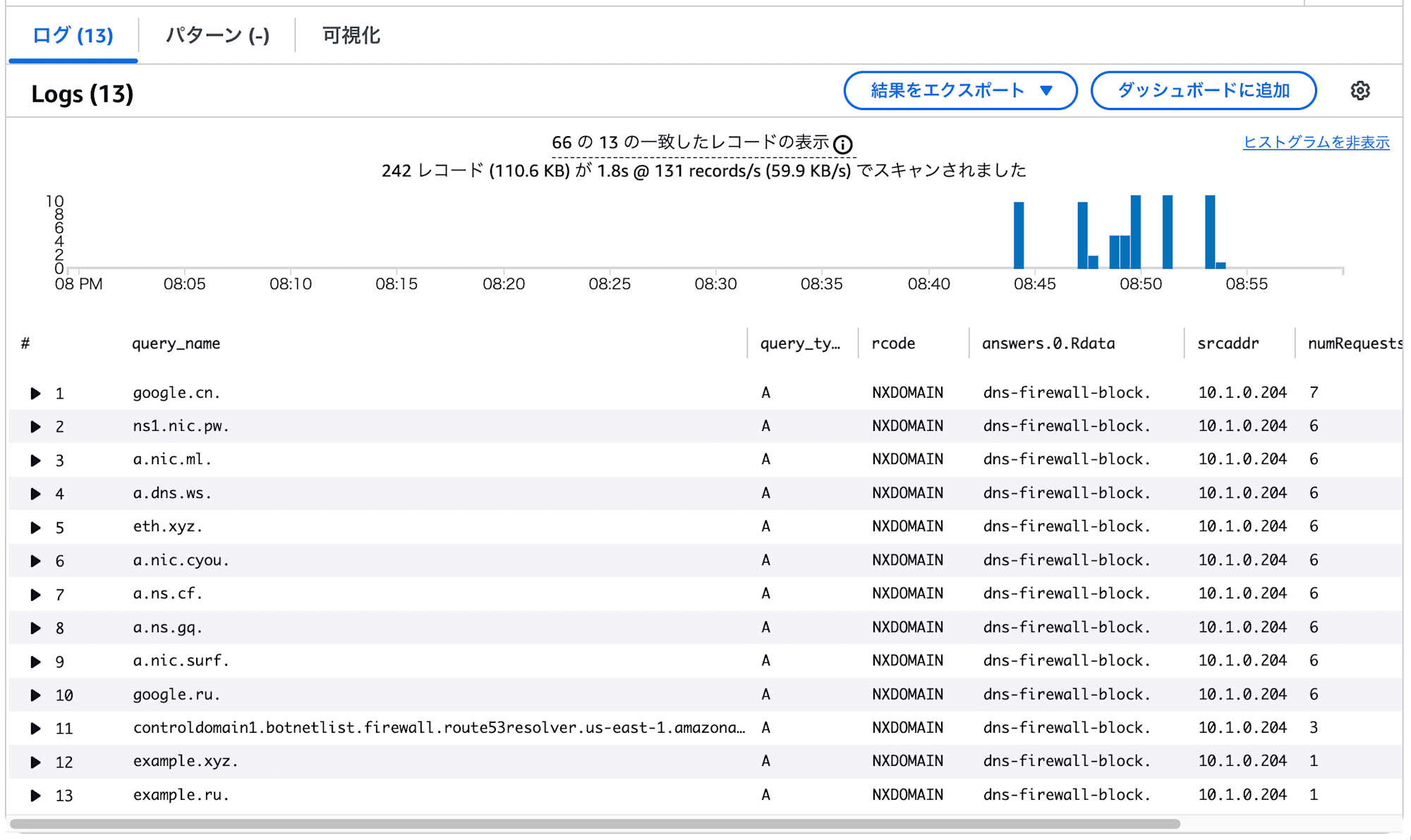The height and width of the screenshot is (840, 1411).
Task: Switch to the ログ (13) tab
Action: [x=73, y=35]
